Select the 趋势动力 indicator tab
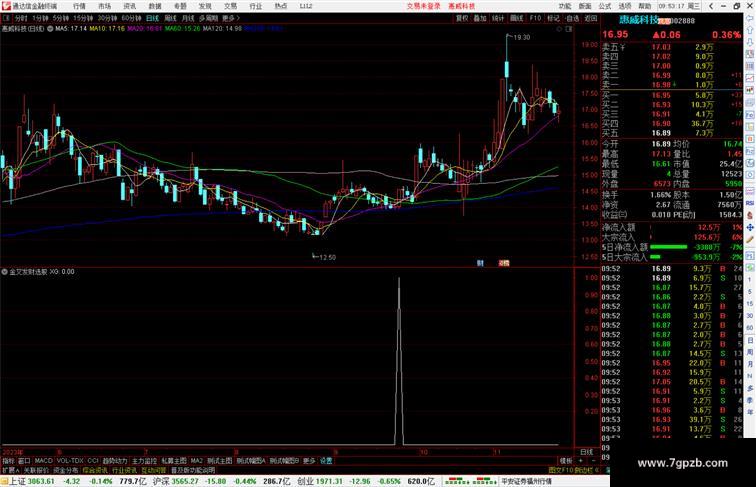This screenshot has height=487, width=756. [115, 461]
